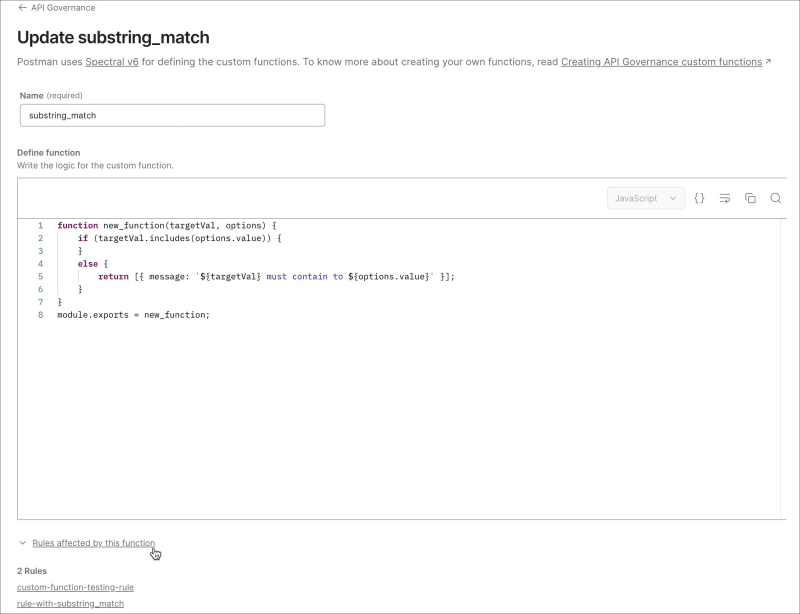Search within the code editor
The image size is (800, 614).
776,198
